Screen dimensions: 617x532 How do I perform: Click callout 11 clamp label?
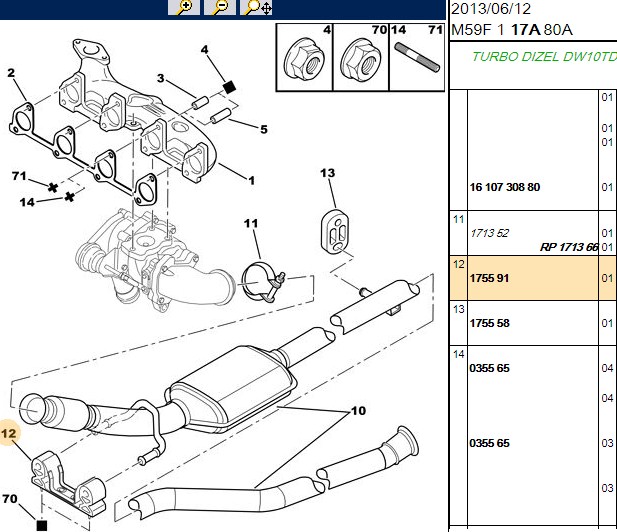[251, 224]
